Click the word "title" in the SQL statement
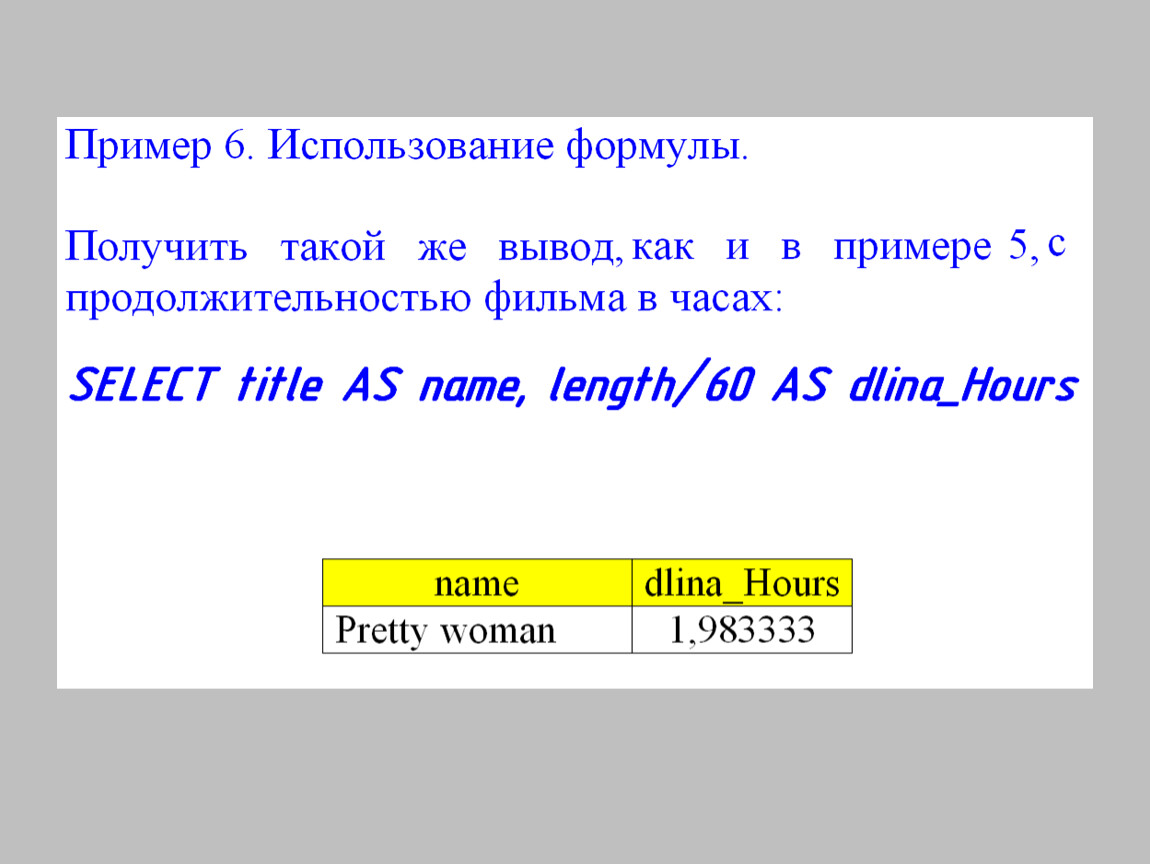This screenshot has width=1150, height=864. 279,386
